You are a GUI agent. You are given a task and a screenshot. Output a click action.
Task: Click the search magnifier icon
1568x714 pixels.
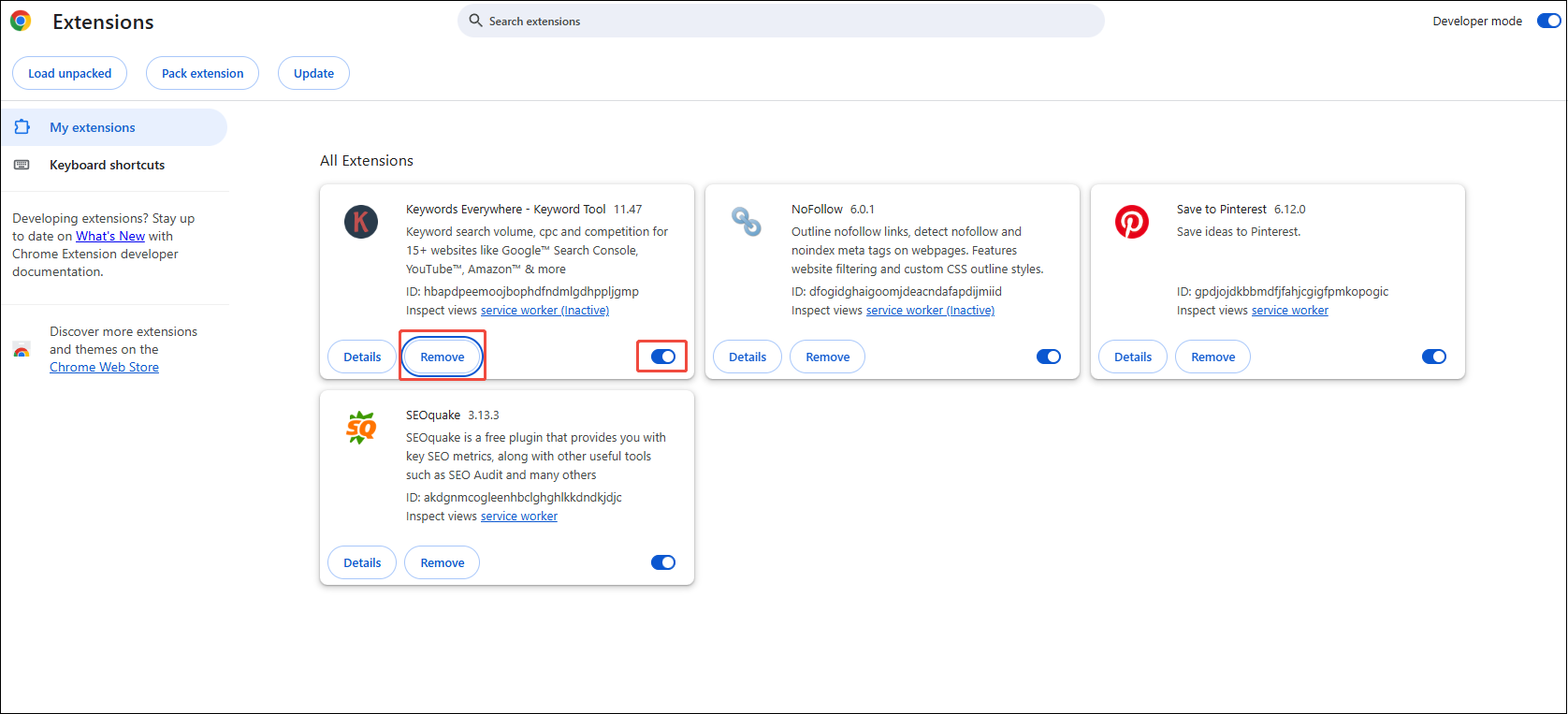click(x=475, y=21)
